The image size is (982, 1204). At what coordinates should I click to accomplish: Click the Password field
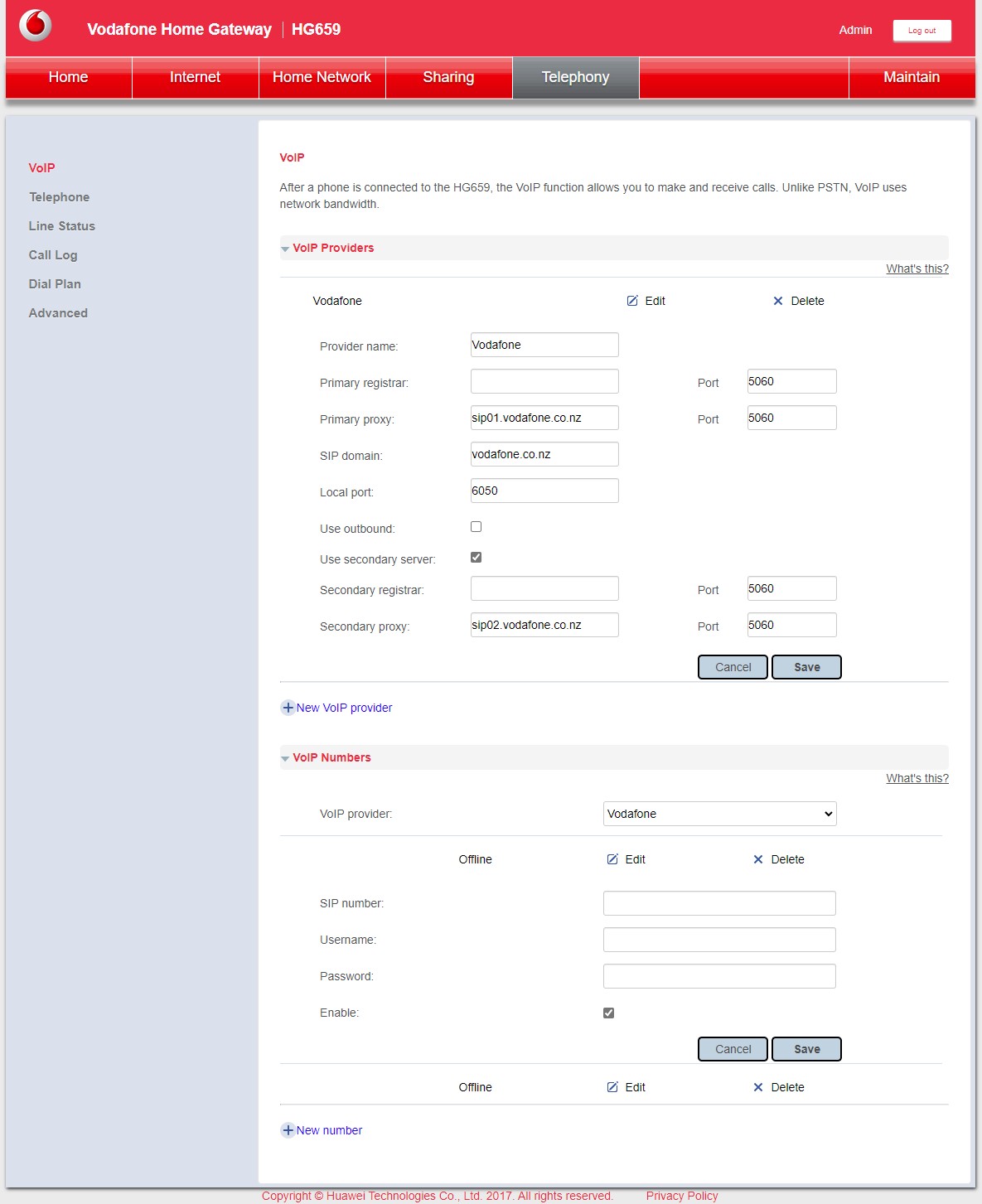point(719,976)
